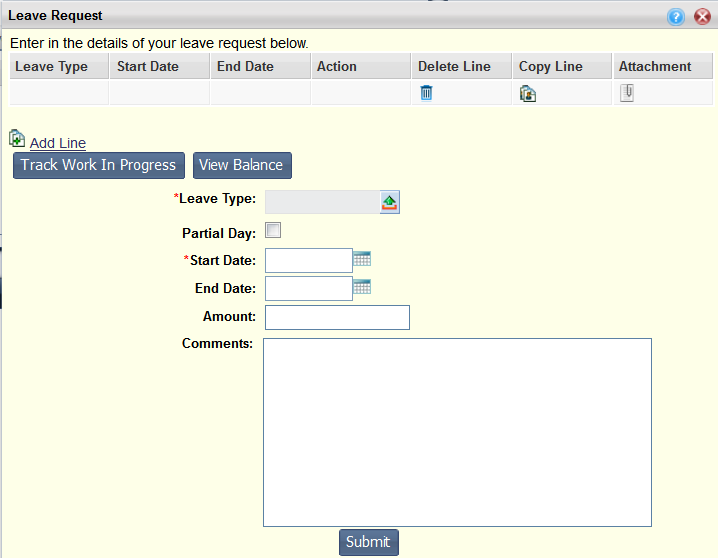Open the Leave Type lookup arrow icon
This screenshot has width=718, height=558.
tap(390, 202)
